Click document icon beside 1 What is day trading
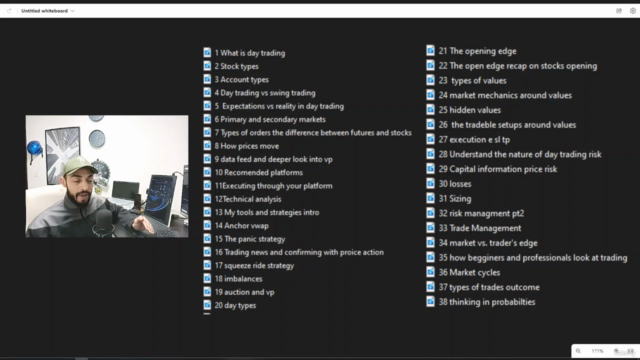 207,52
